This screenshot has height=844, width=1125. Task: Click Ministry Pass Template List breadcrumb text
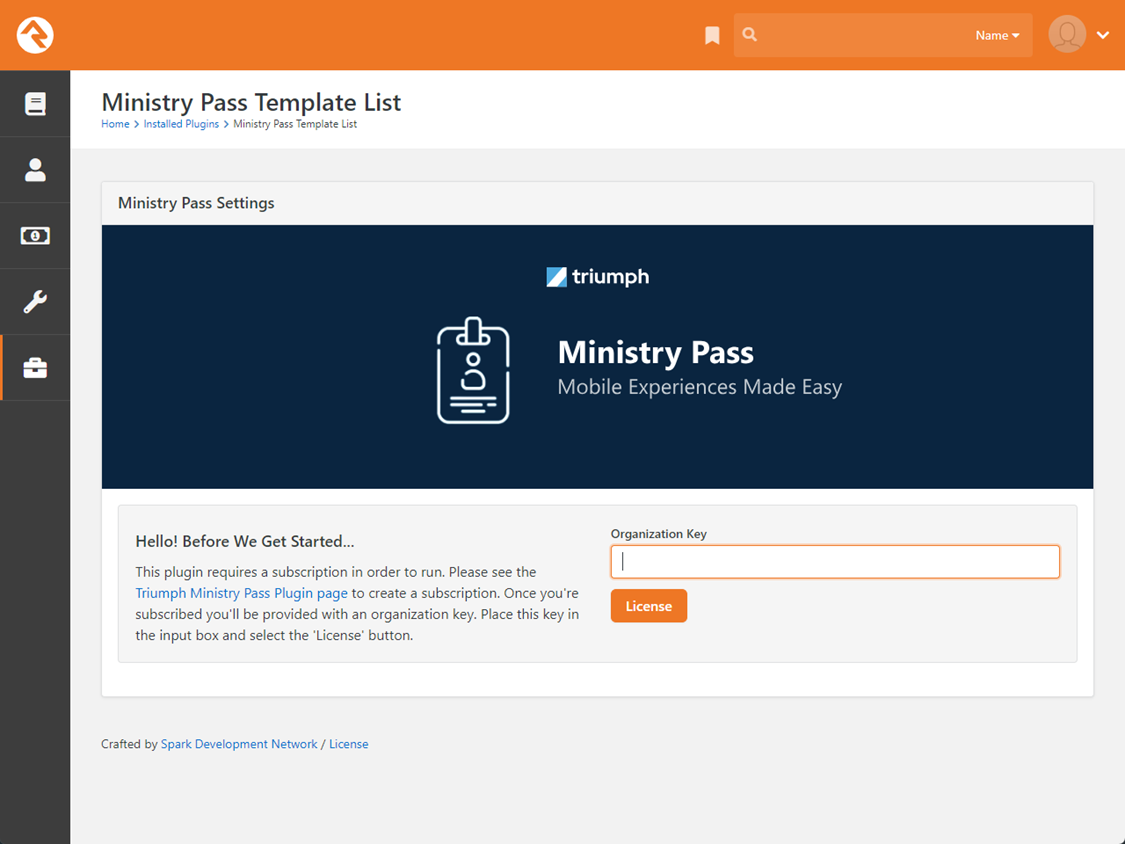295,124
